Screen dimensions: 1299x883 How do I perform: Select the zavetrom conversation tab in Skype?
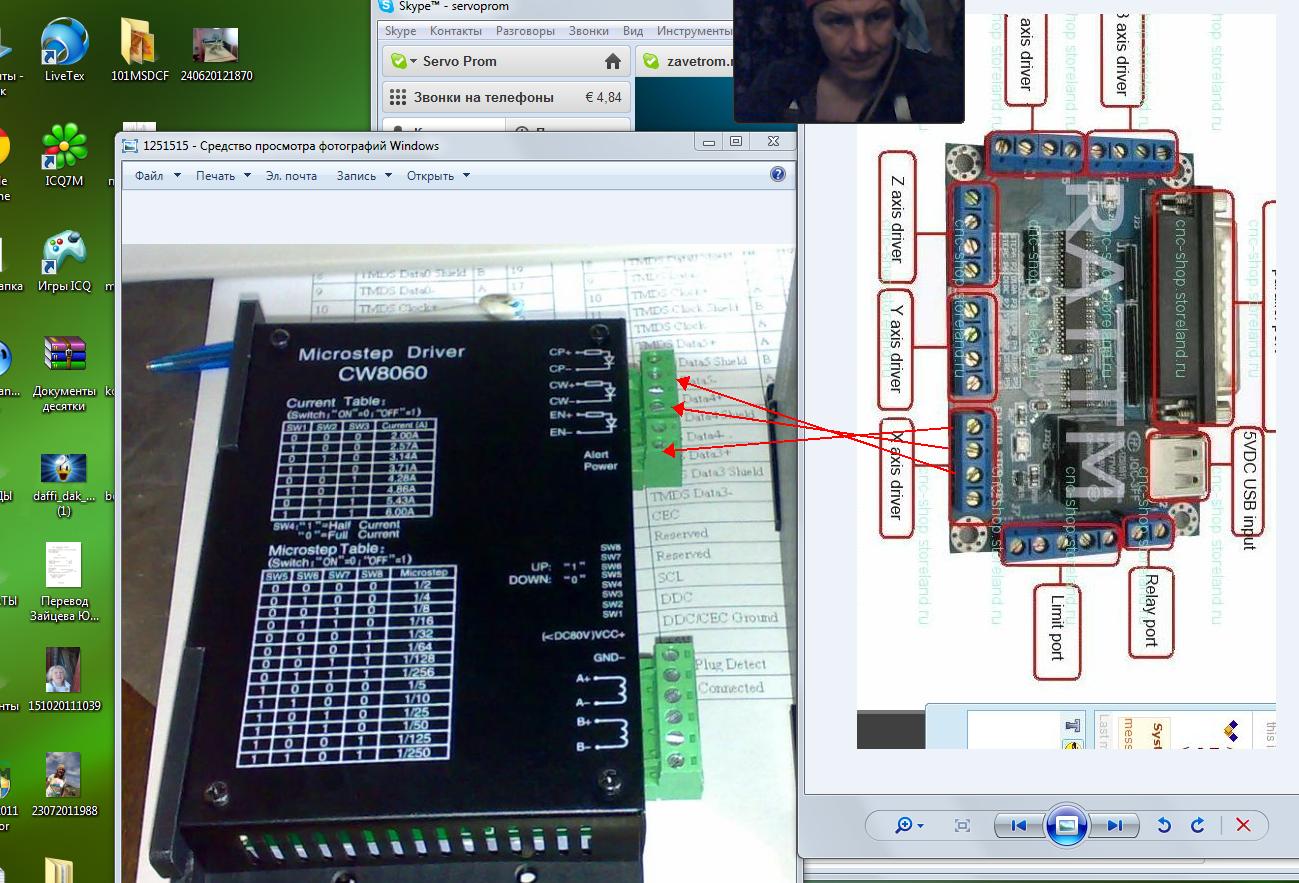(x=685, y=61)
